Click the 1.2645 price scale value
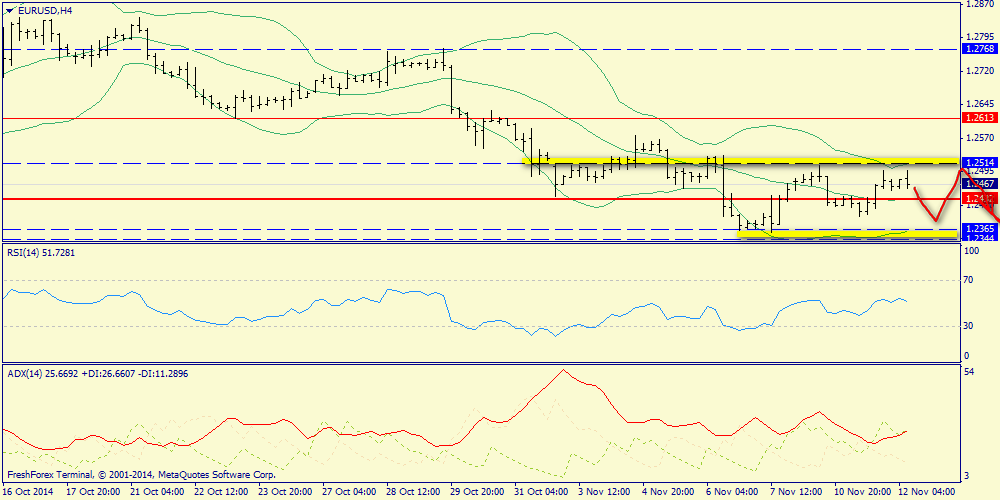 pos(980,103)
